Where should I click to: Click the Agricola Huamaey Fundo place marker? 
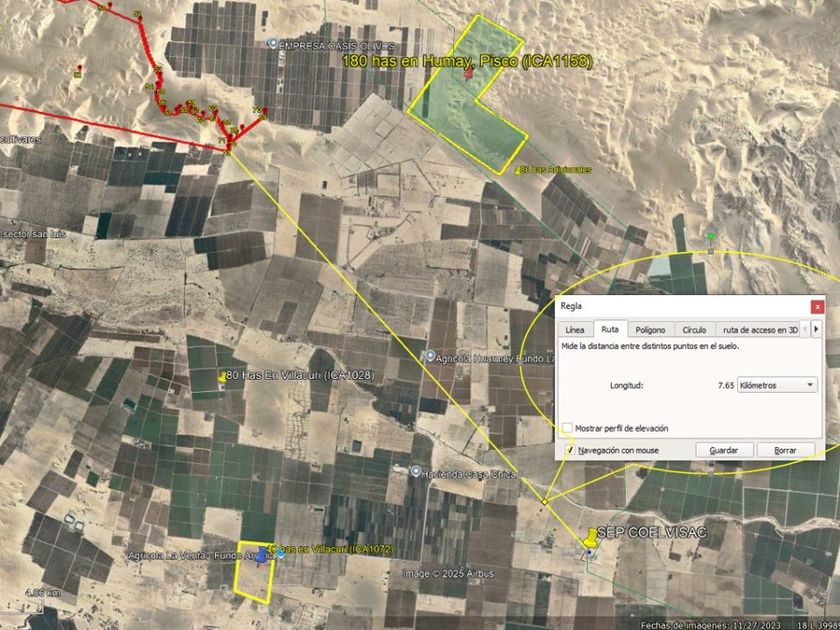coord(429,356)
